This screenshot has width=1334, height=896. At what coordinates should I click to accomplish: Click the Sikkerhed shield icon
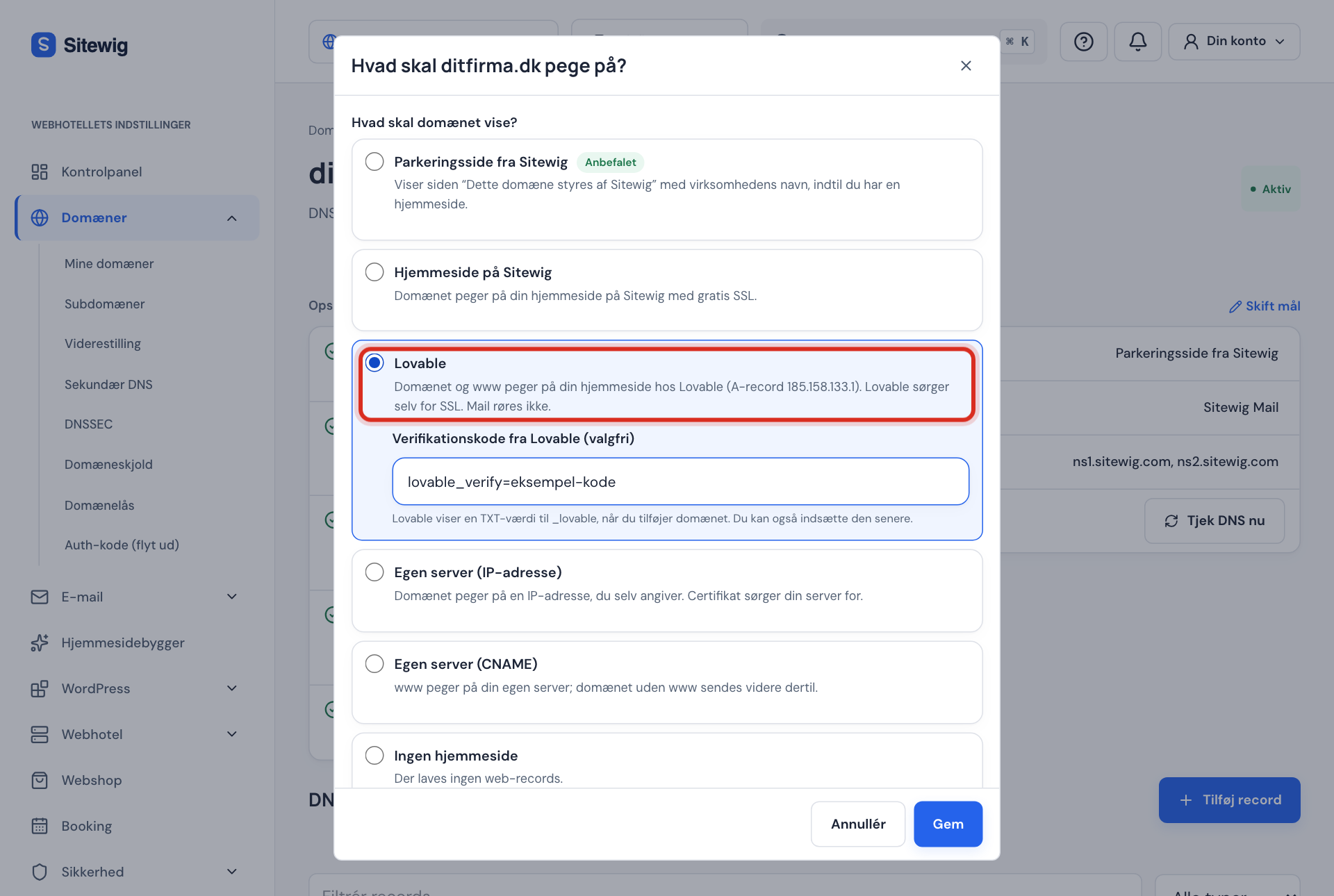tap(40, 872)
